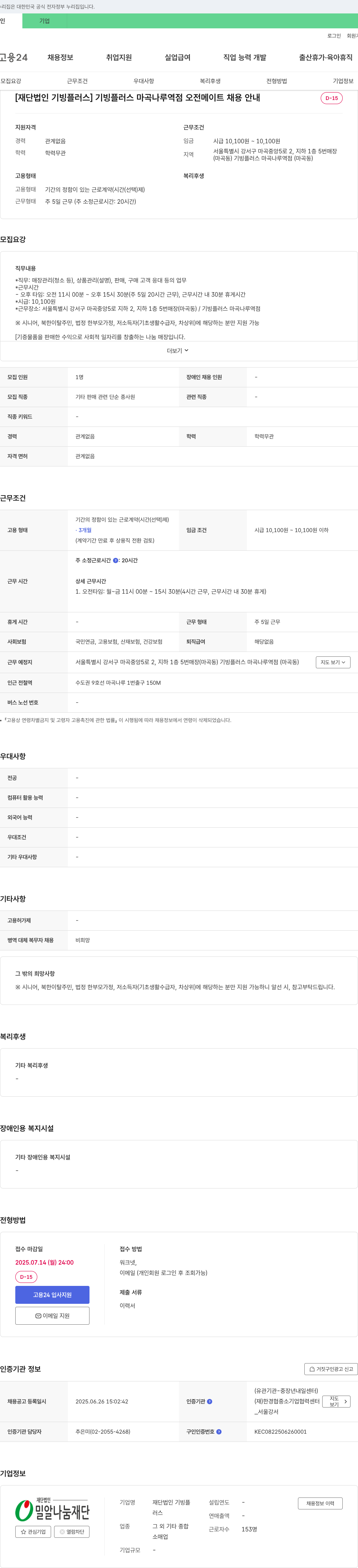This screenshot has height=1568, width=358.
Task: Click the 학력무관 value under 지원자격
Action: (x=55, y=153)
